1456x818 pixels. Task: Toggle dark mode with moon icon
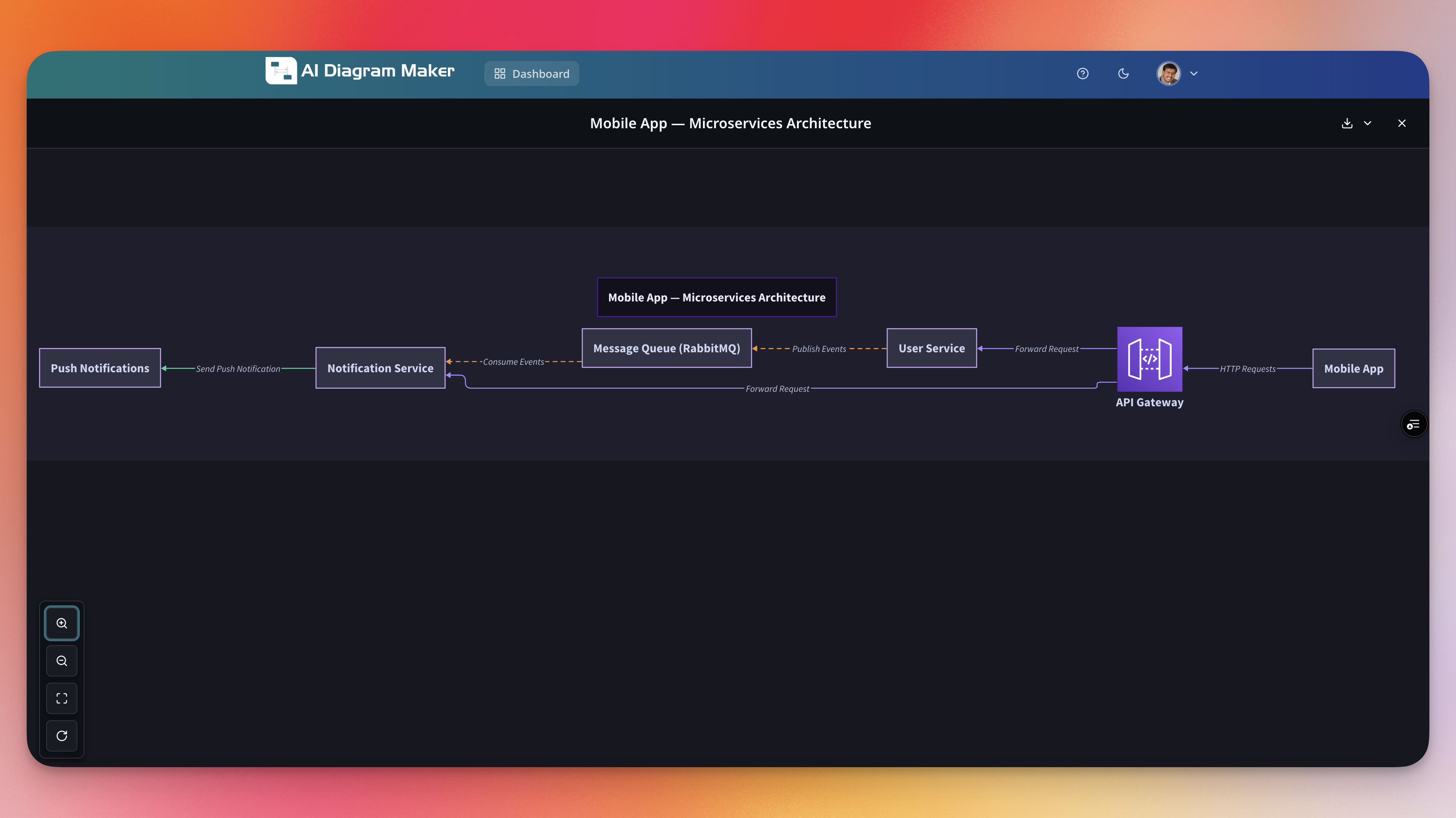(1123, 74)
